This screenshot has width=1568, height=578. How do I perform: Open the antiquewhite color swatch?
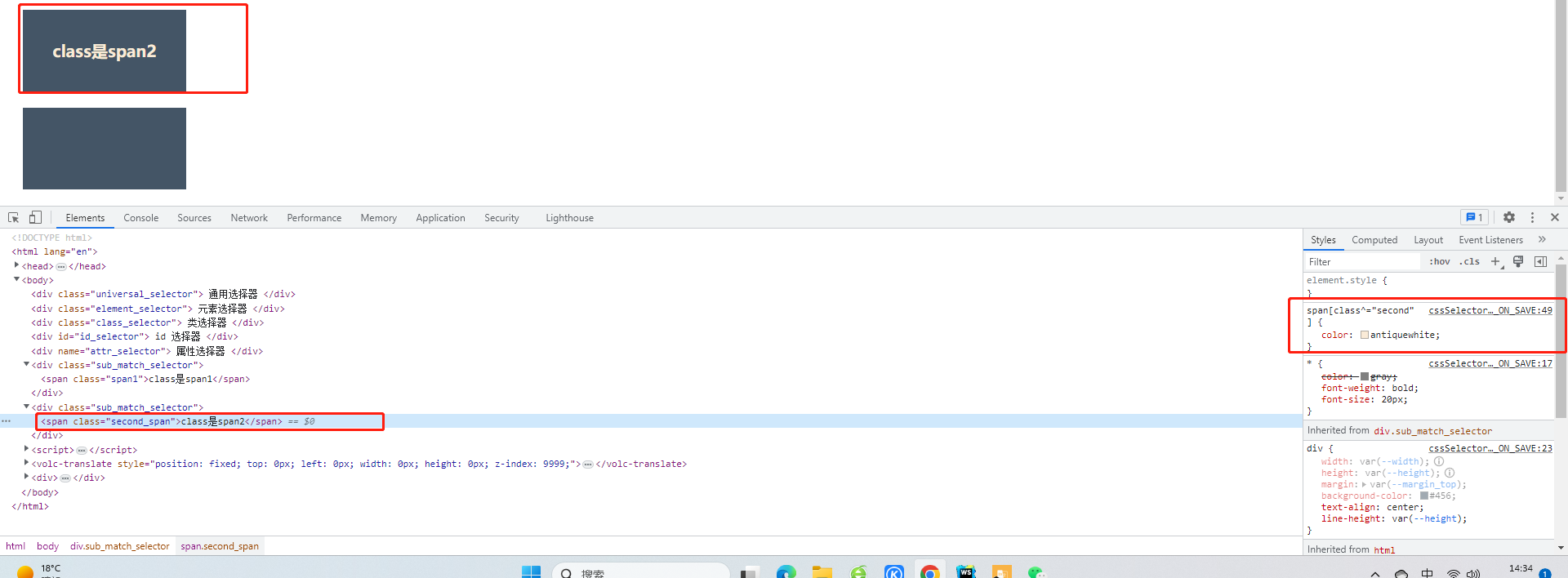point(1365,335)
